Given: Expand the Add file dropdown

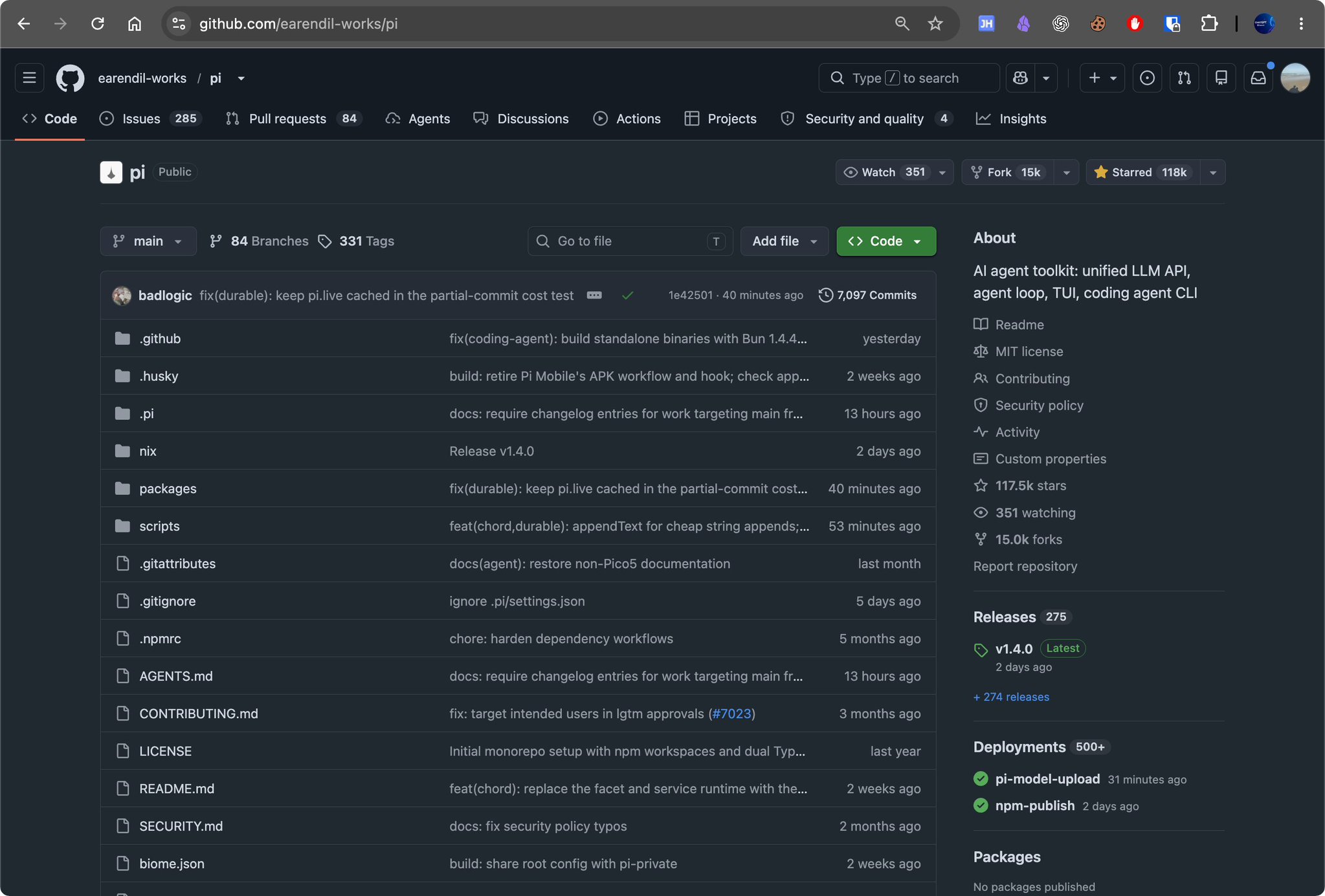Looking at the screenshot, I should 785,241.
